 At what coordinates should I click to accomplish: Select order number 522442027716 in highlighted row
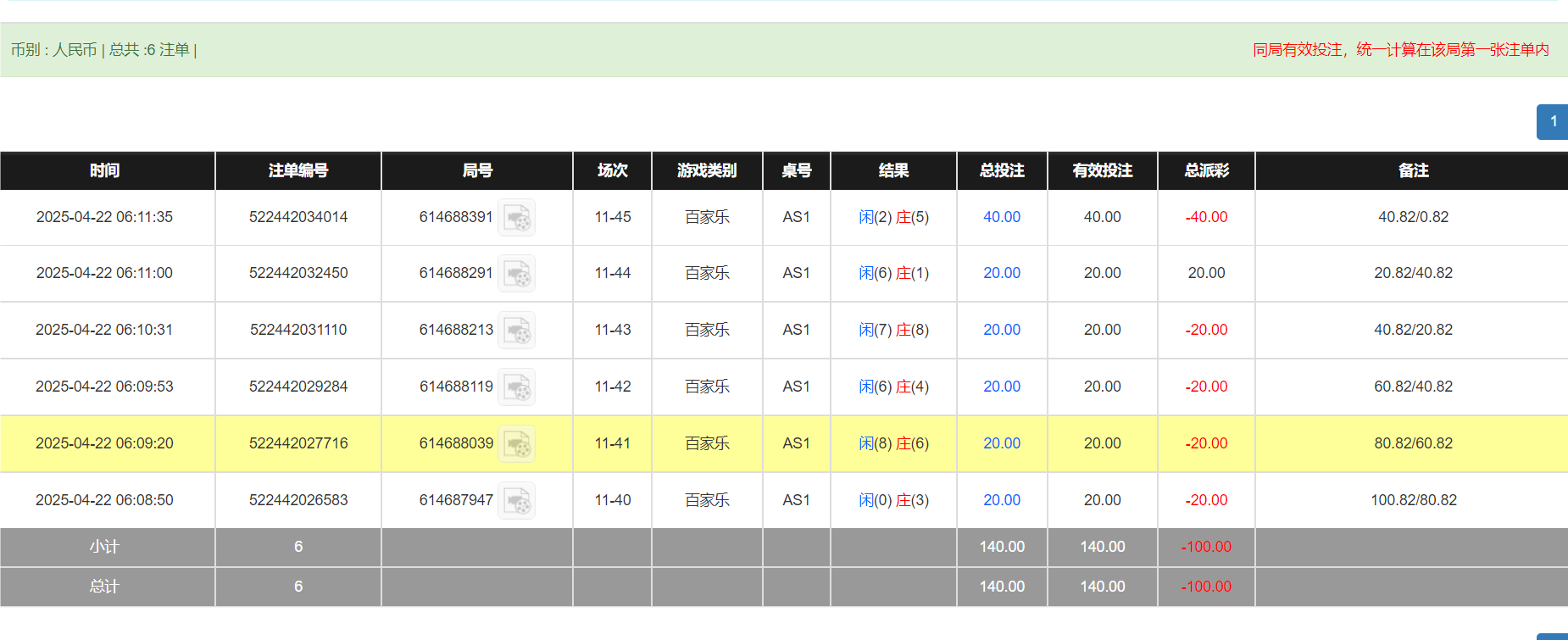click(x=298, y=443)
